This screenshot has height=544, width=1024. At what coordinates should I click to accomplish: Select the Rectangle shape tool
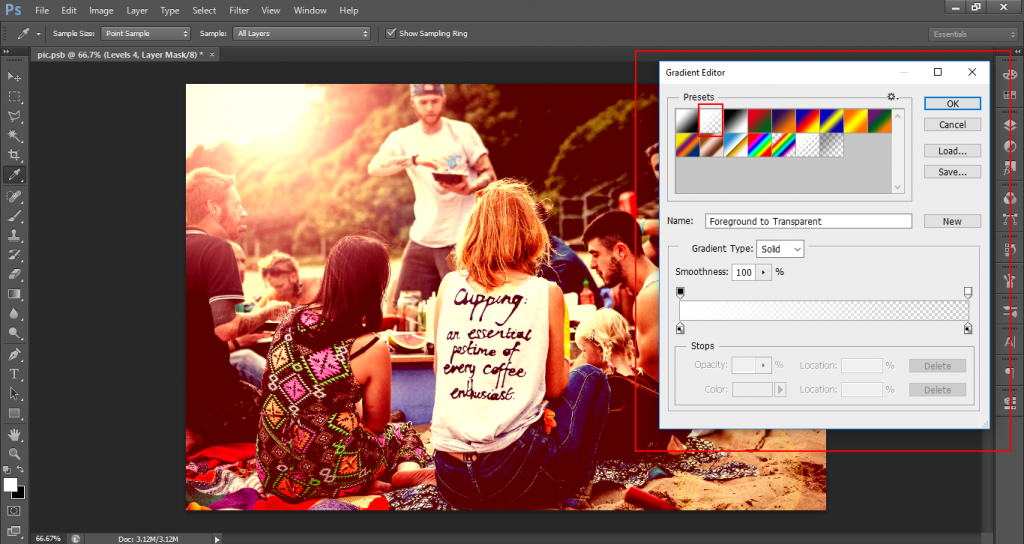[x=14, y=413]
